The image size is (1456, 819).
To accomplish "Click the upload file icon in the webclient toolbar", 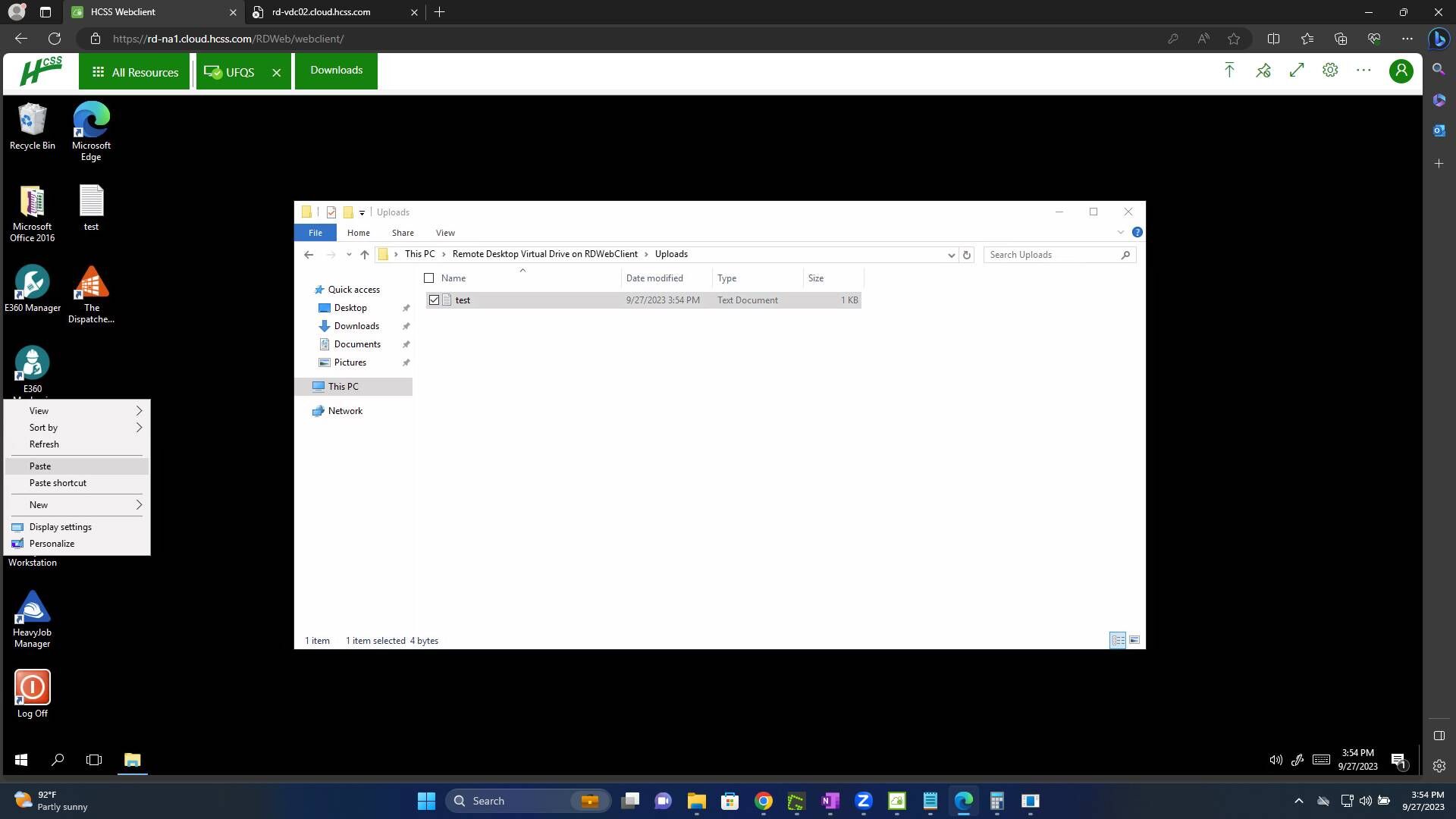I will coord(1228,70).
